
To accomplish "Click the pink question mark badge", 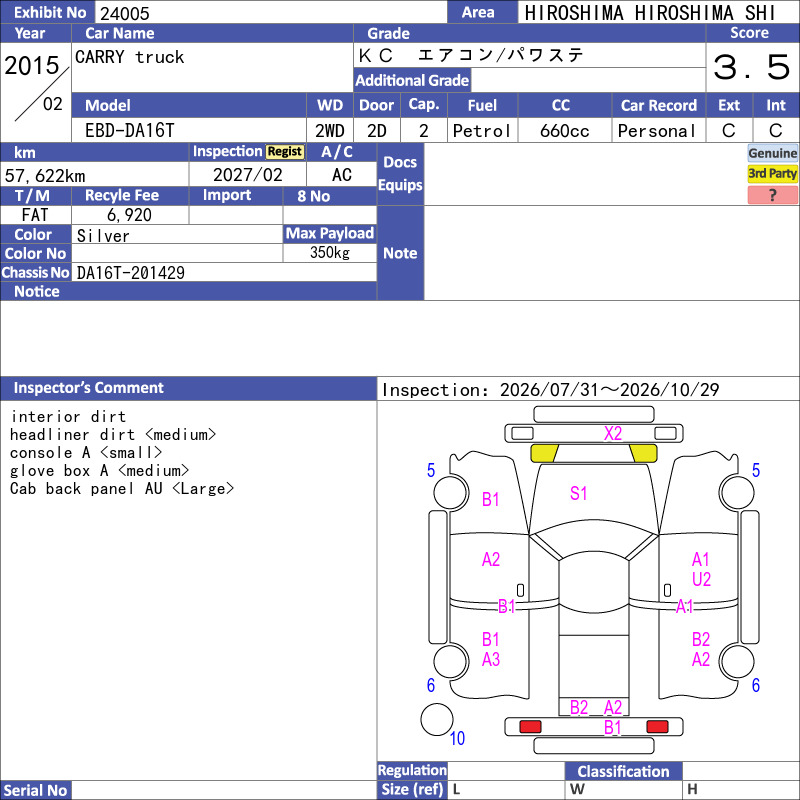I will click(772, 195).
